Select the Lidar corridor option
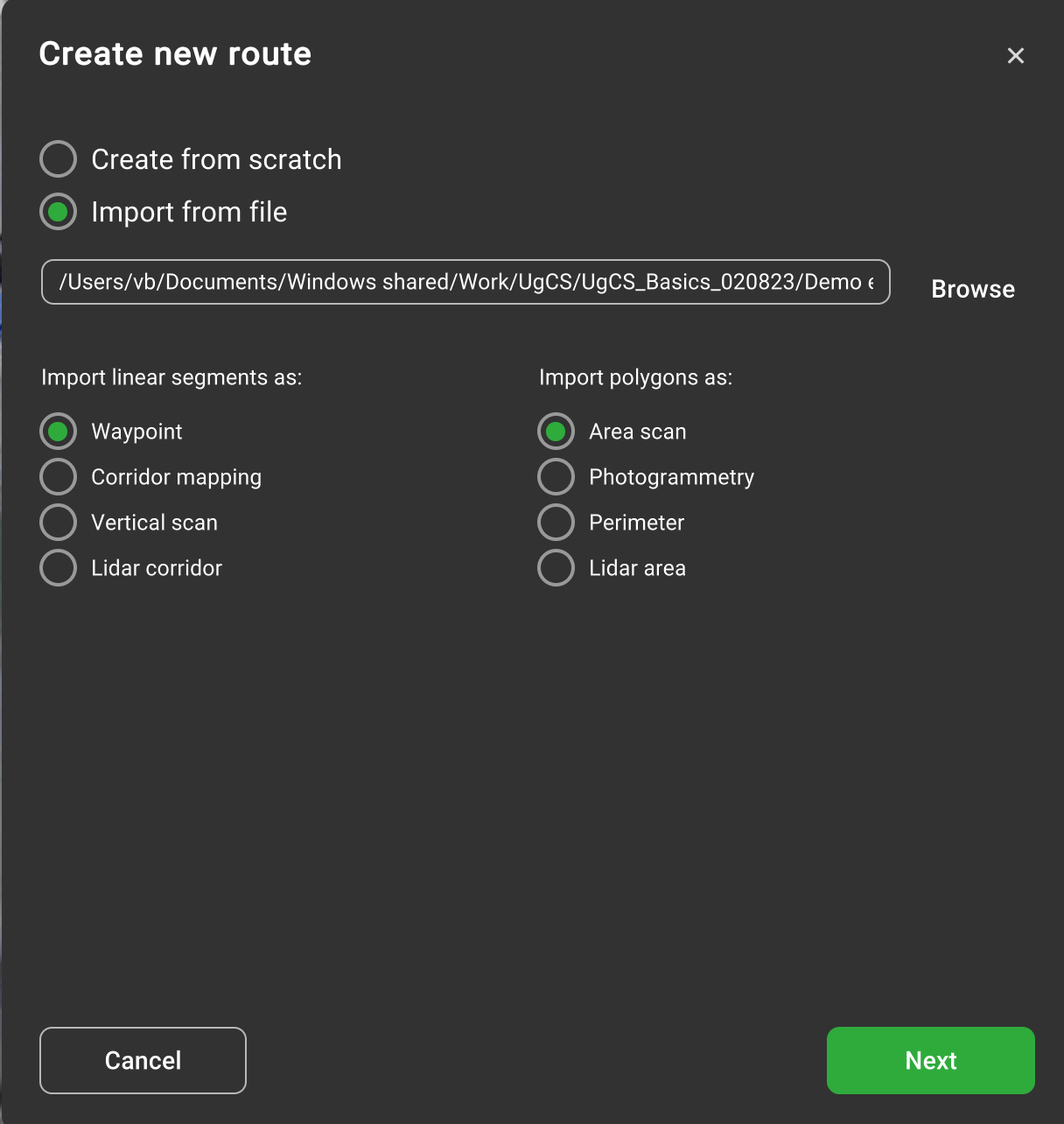Image resolution: width=1064 pixels, height=1124 pixels. point(59,568)
